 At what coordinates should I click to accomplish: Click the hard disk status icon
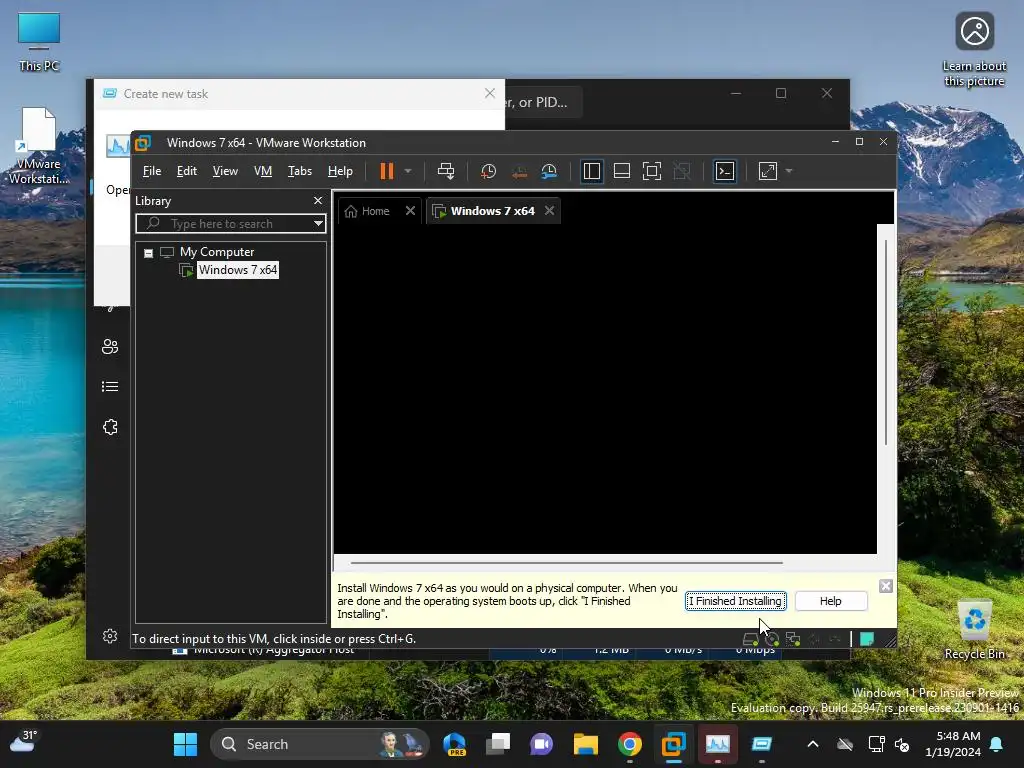(x=750, y=639)
